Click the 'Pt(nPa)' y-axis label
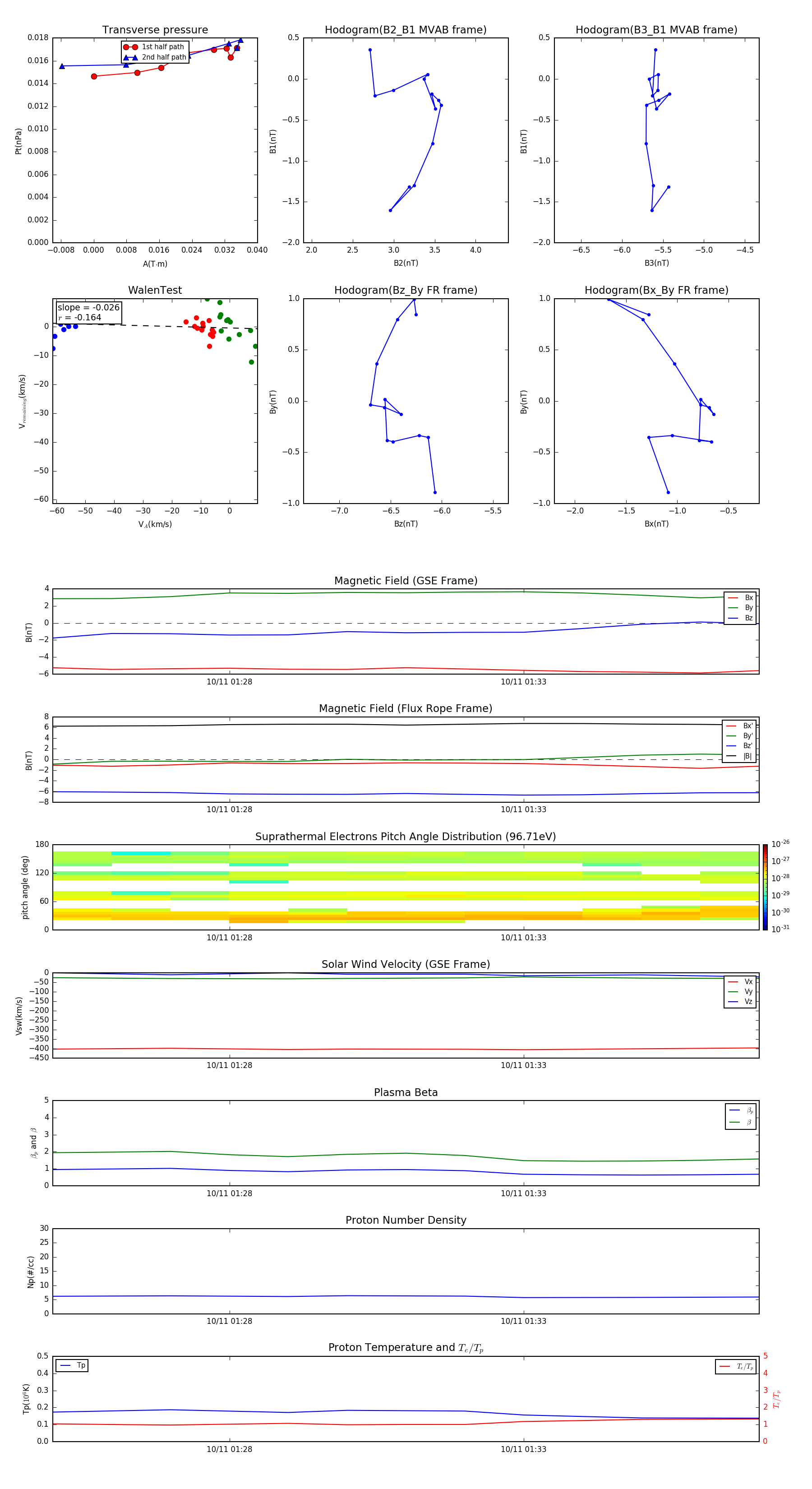Image resolution: width=812 pixels, height=1489 pixels. 18,141
